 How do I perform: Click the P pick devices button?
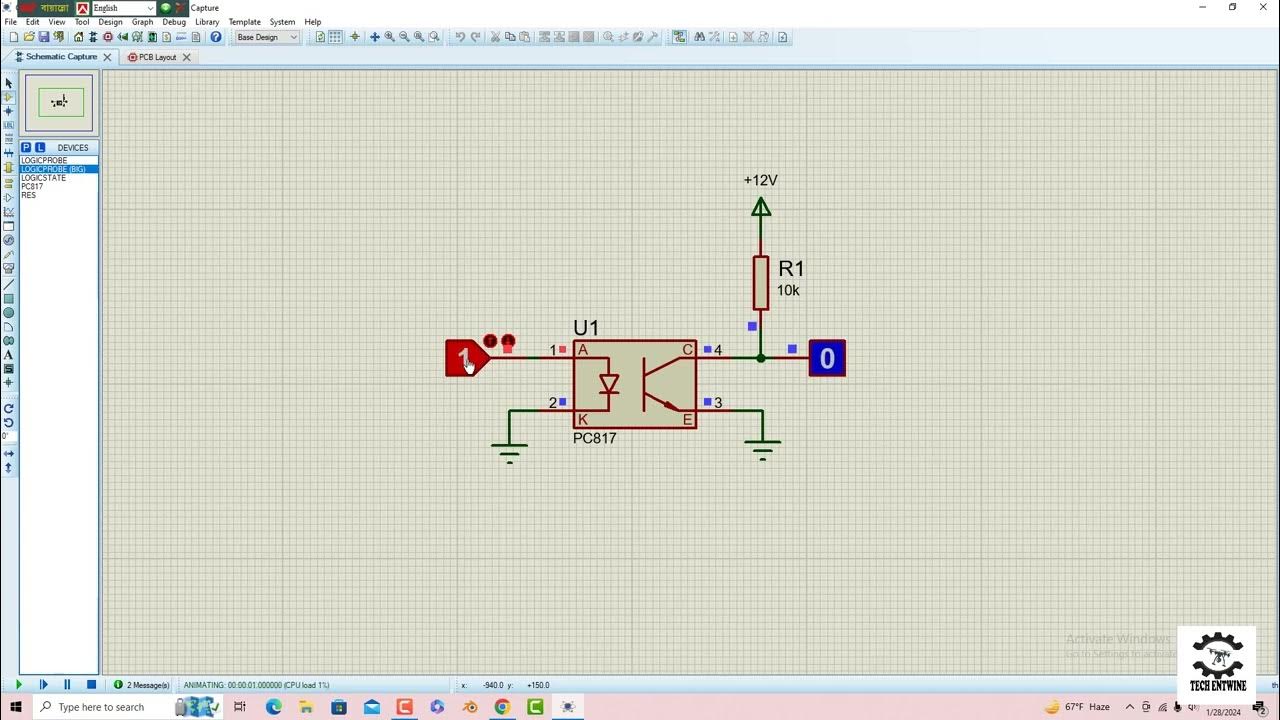pos(26,147)
